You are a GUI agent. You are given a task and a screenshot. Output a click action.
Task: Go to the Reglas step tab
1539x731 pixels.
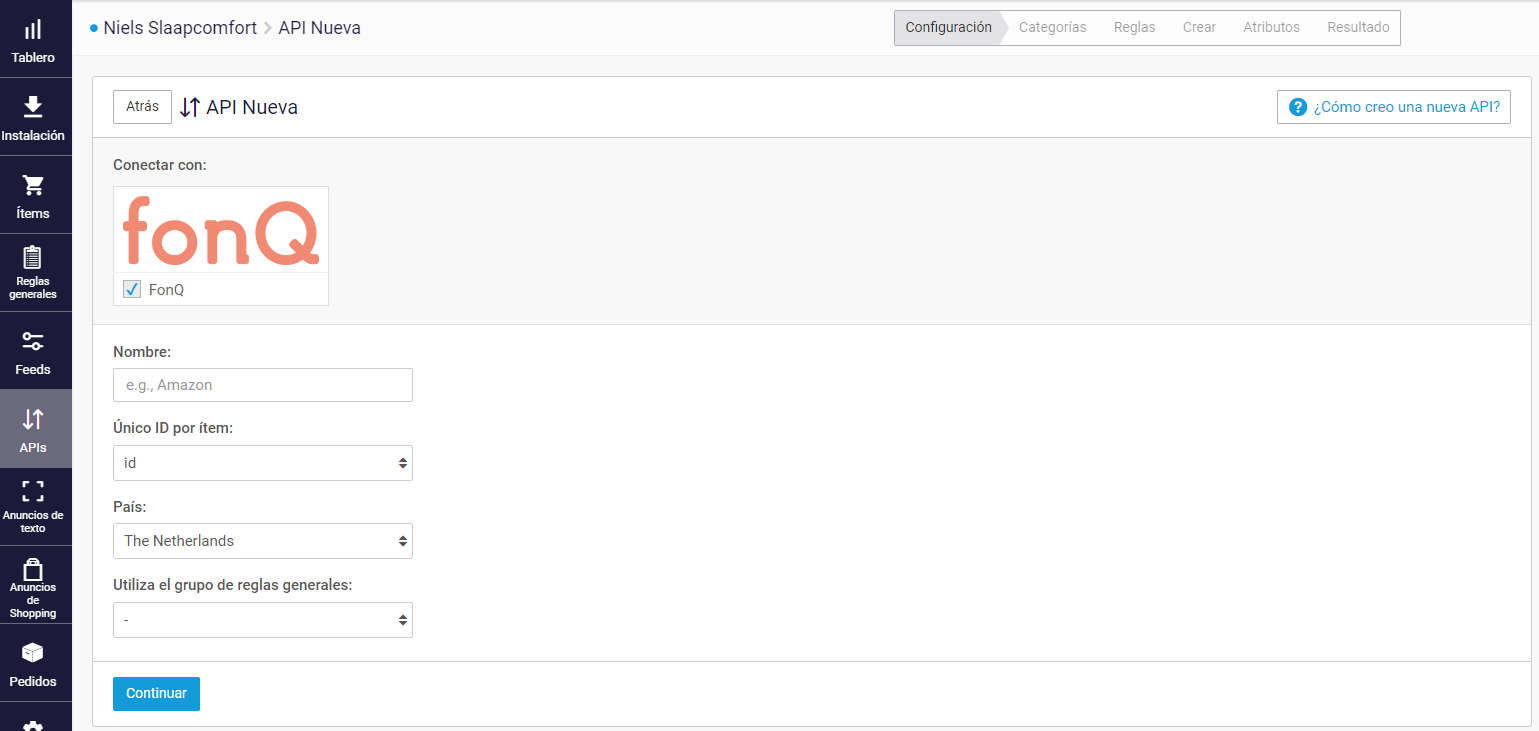click(1134, 28)
